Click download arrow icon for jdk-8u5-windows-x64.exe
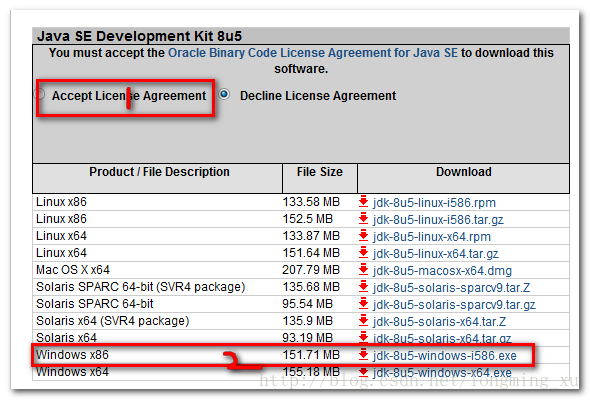Viewport: 590px width, 400px height. point(363,372)
